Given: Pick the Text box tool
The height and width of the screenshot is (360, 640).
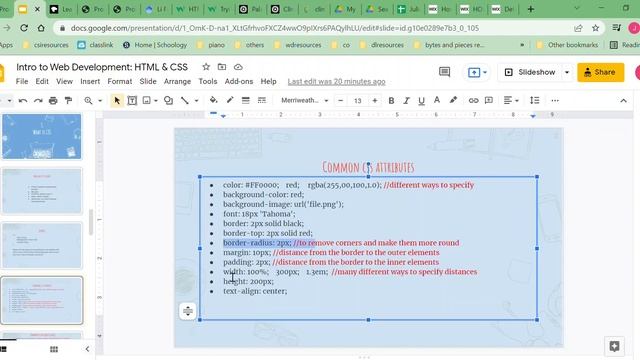Looking at the screenshot, I should pyautogui.click(x=132, y=100).
